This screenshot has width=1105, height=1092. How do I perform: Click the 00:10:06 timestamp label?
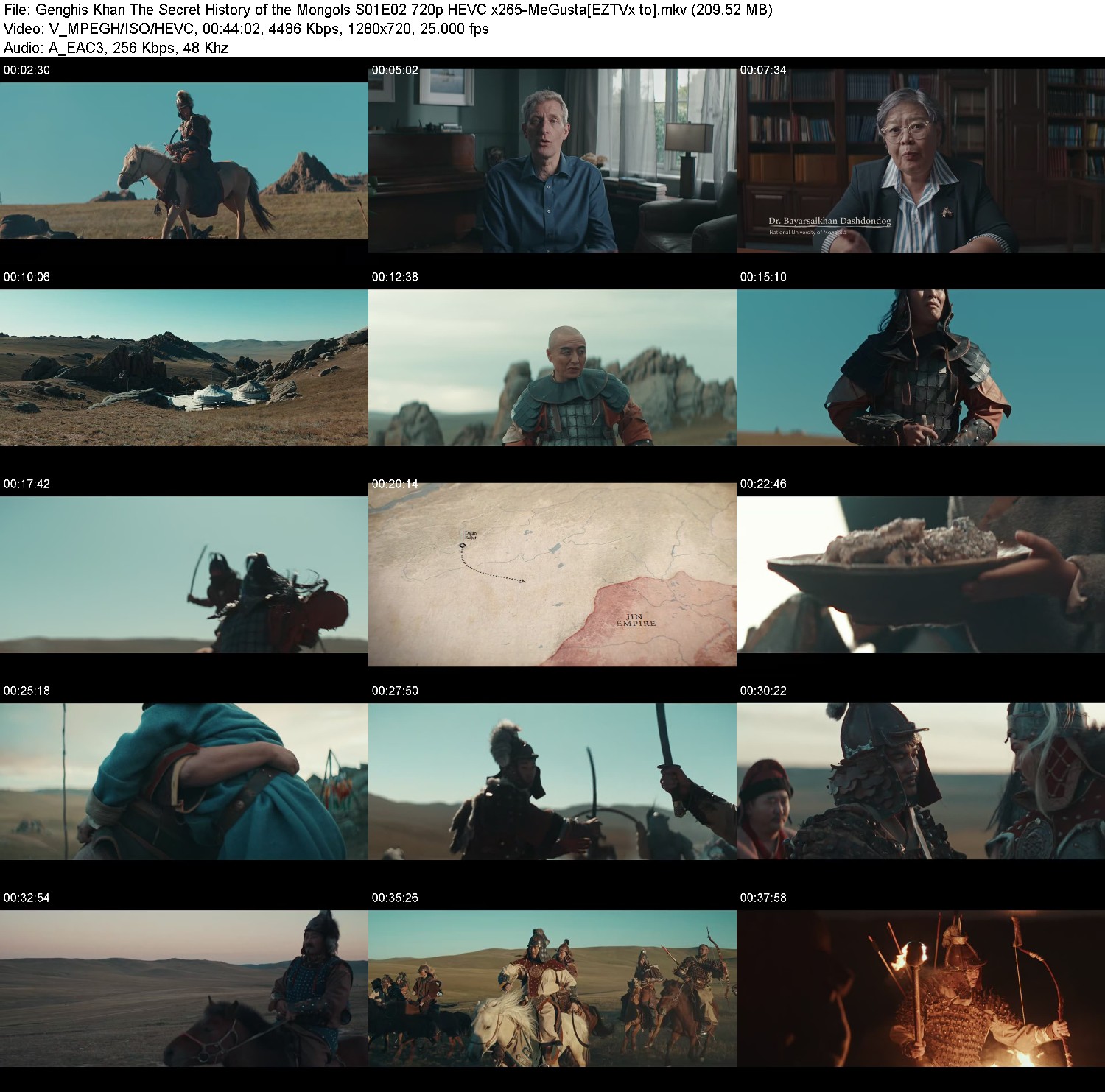[x=27, y=277]
